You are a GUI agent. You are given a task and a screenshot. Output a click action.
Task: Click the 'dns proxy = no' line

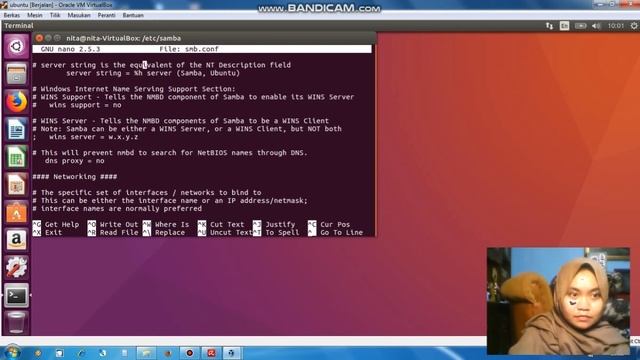(x=74, y=161)
